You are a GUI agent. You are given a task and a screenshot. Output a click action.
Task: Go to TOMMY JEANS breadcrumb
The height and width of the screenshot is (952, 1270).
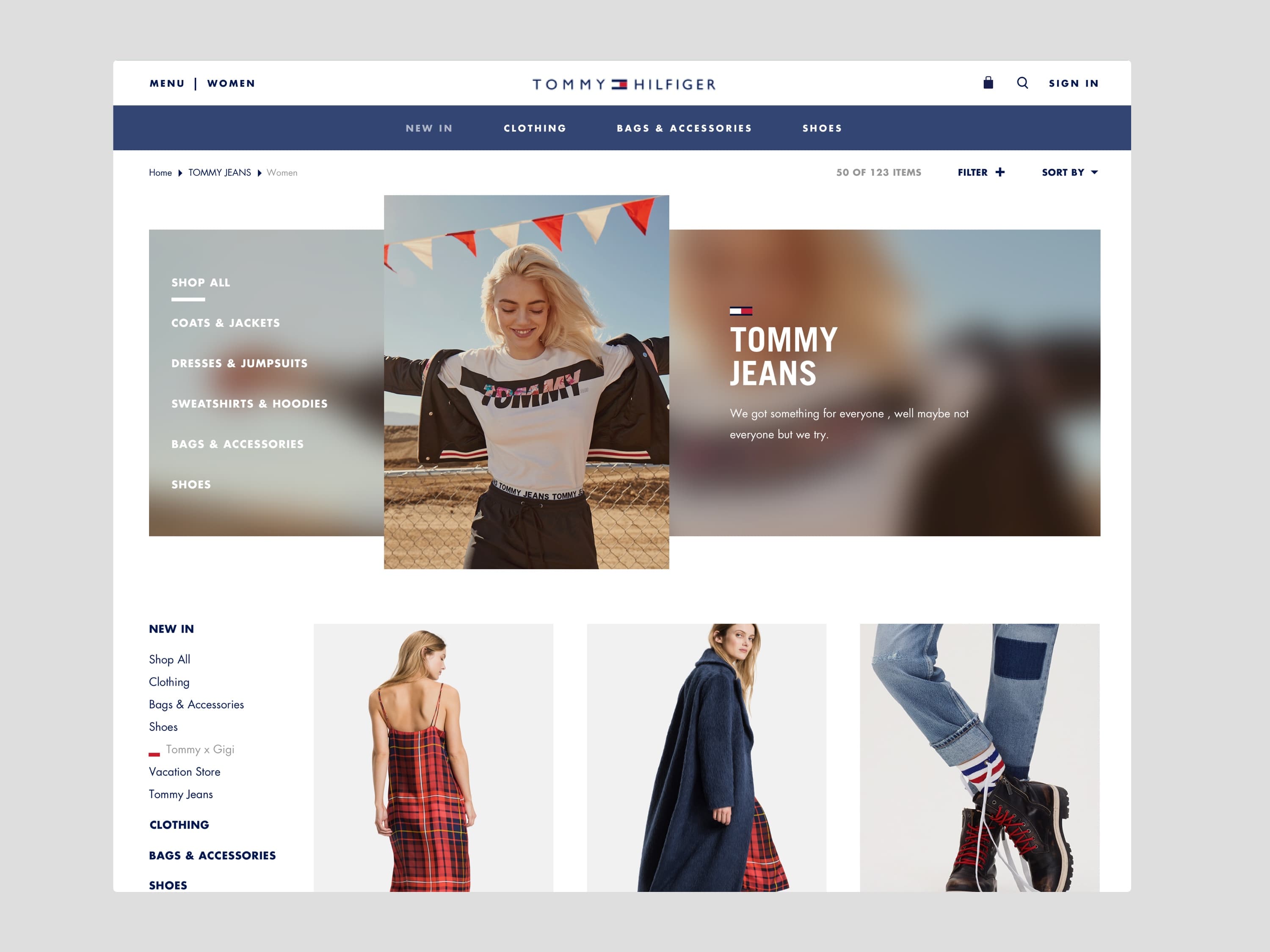point(219,173)
